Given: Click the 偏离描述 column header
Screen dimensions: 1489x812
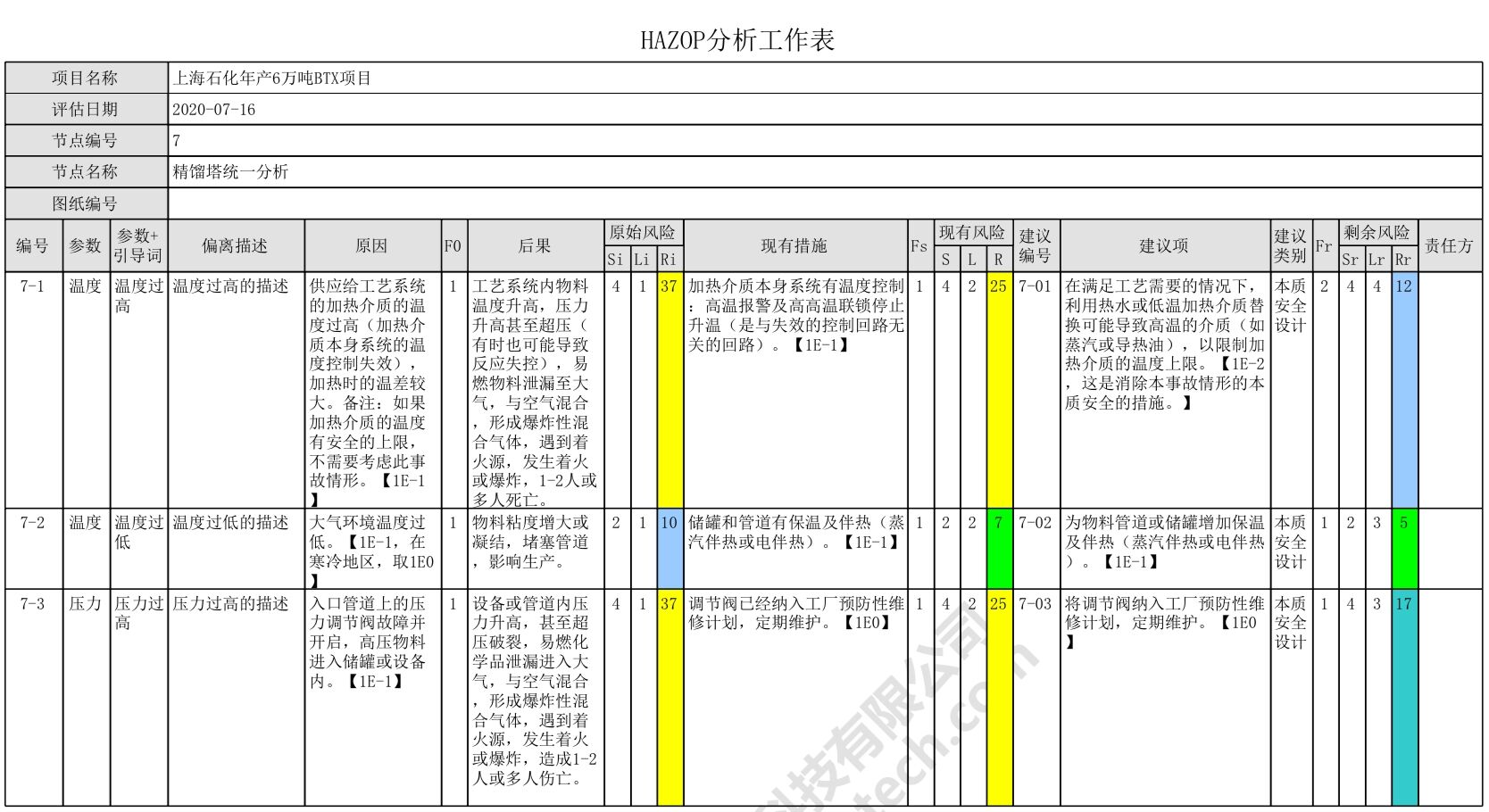Looking at the screenshot, I should (x=236, y=245).
